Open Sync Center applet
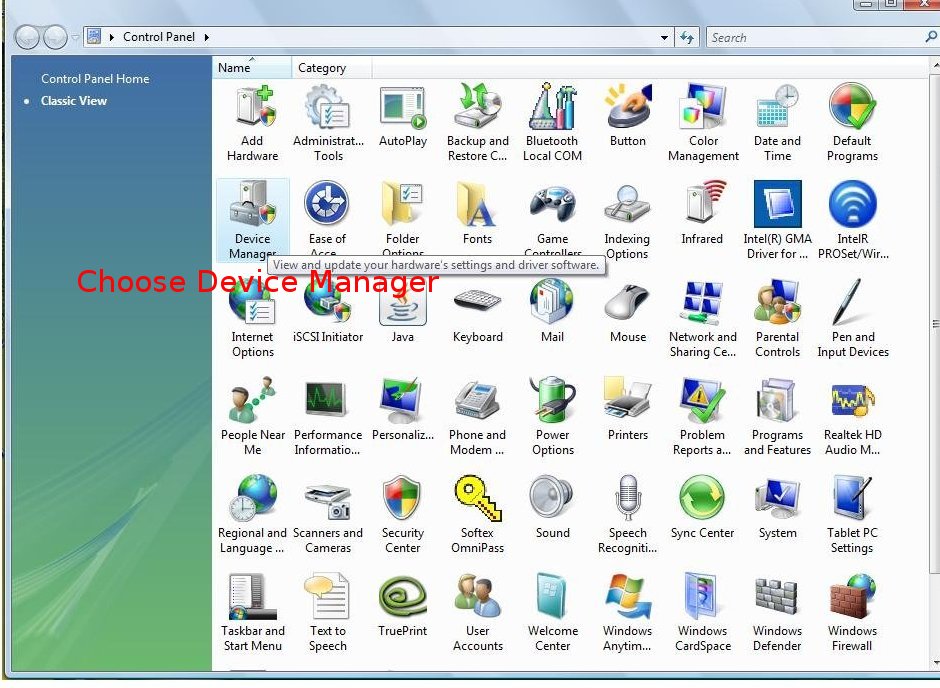Viewport: 940px width, 688px height. (x=702, y=499)
